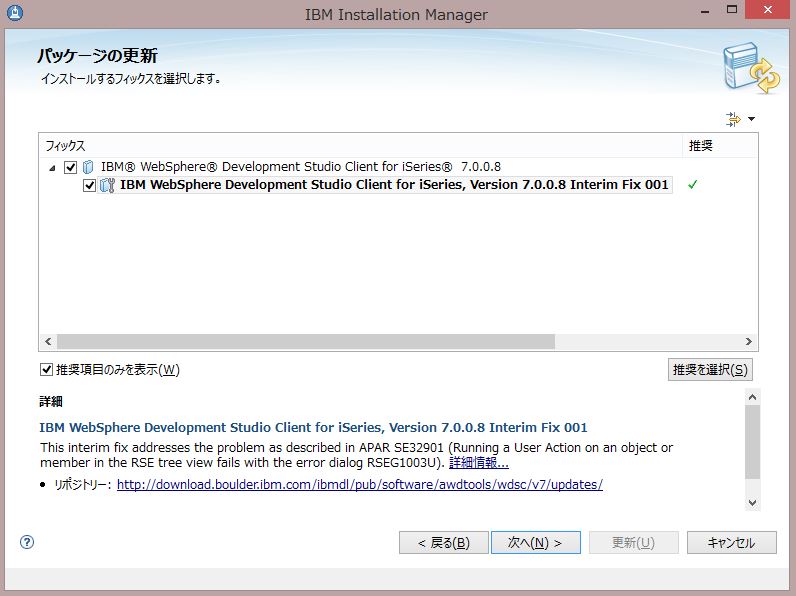This screenshot has height=596, width=796.
Task: Click the horizontal scrollbar right arrow of fix list
Action: pos(749,342)
